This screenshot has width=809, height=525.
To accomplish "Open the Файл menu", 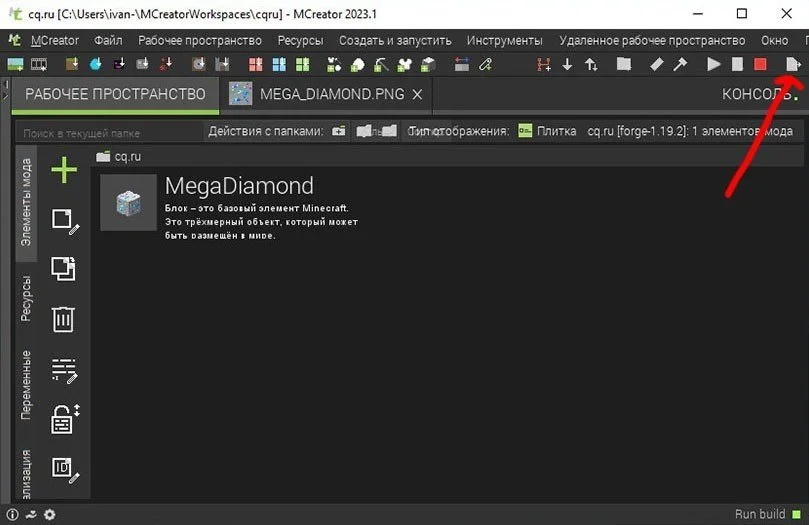I will [108, 40].
